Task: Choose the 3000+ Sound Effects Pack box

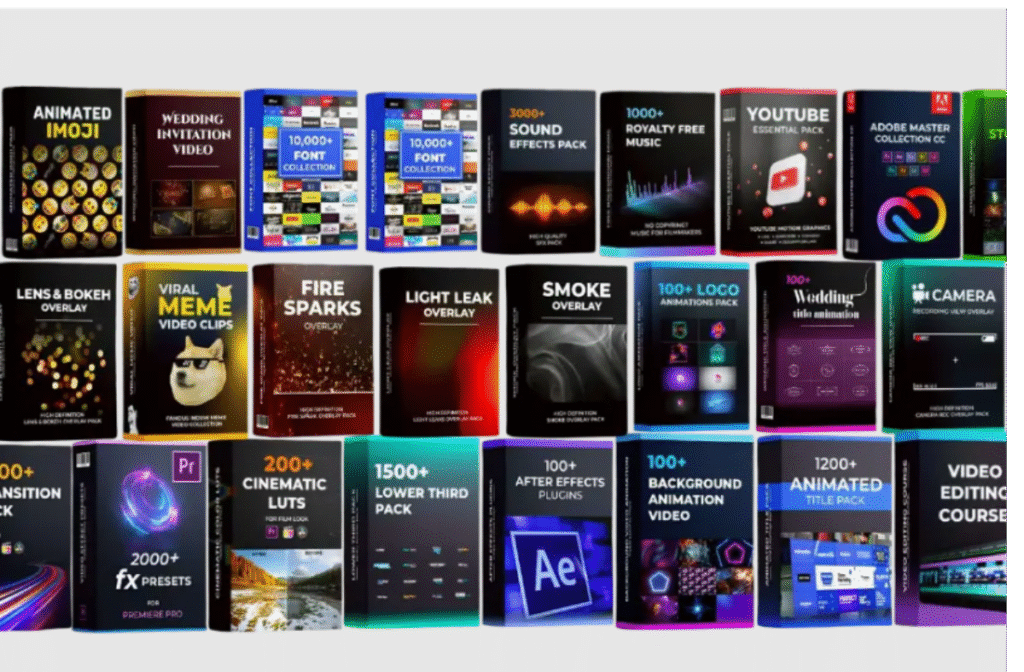Action: coord(539,171)
